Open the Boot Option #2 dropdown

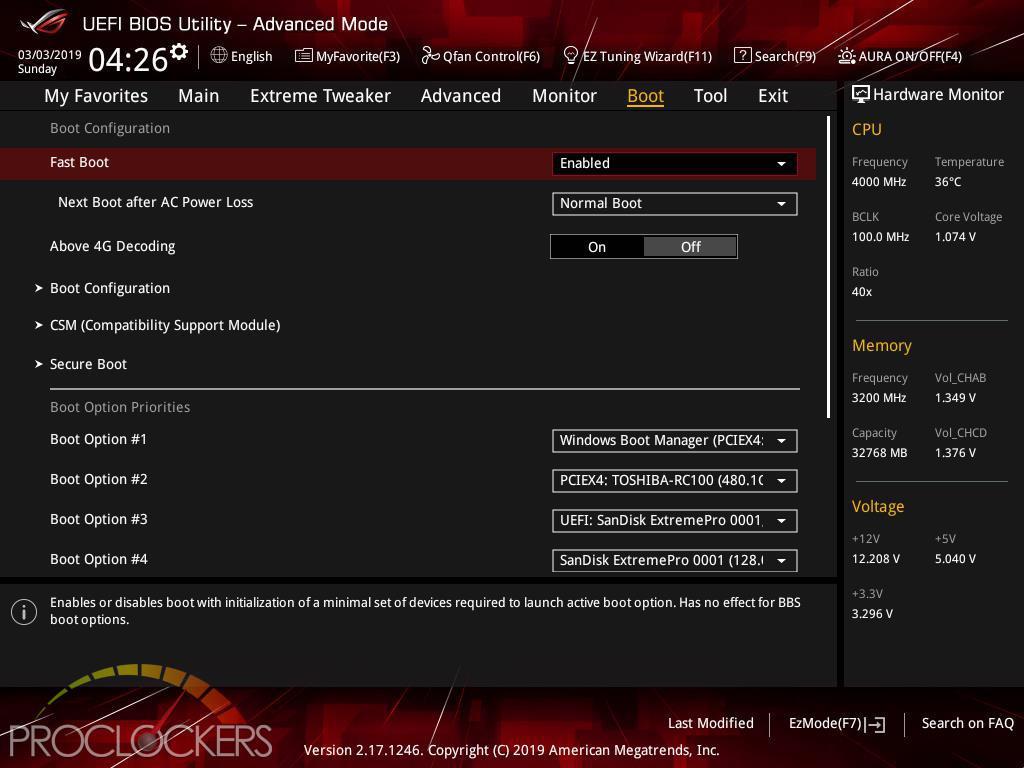pos(675,481)
